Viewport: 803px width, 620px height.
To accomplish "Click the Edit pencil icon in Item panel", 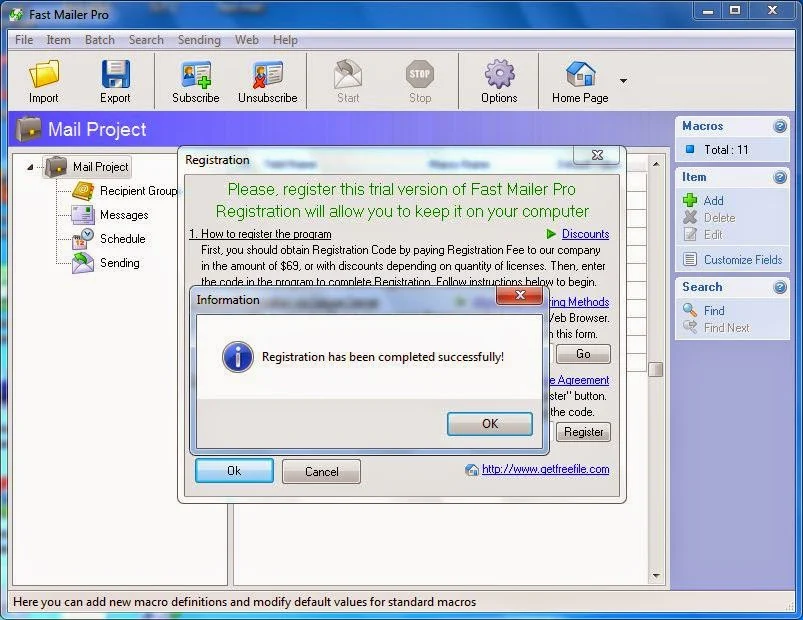I will point(690,234).
